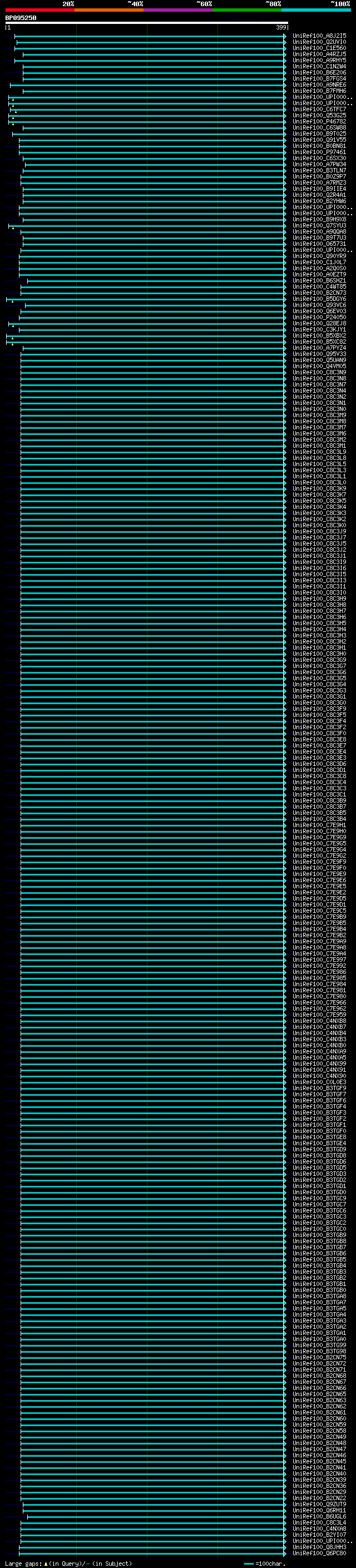356x1568 pixels.
Task: Click the UniRef100_A7PYZ4 hit name
Action: (x=319, y=348)
